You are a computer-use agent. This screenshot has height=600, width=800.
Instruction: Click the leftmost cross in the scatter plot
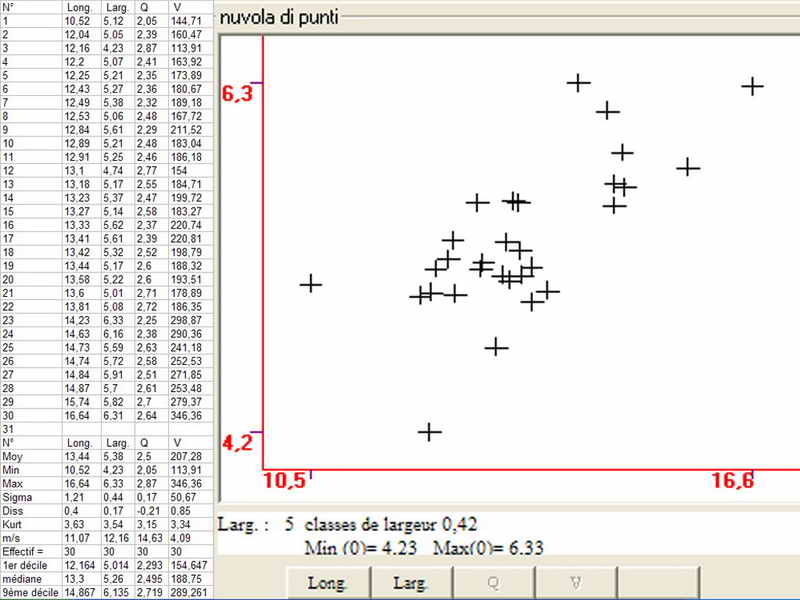(311, 284)
